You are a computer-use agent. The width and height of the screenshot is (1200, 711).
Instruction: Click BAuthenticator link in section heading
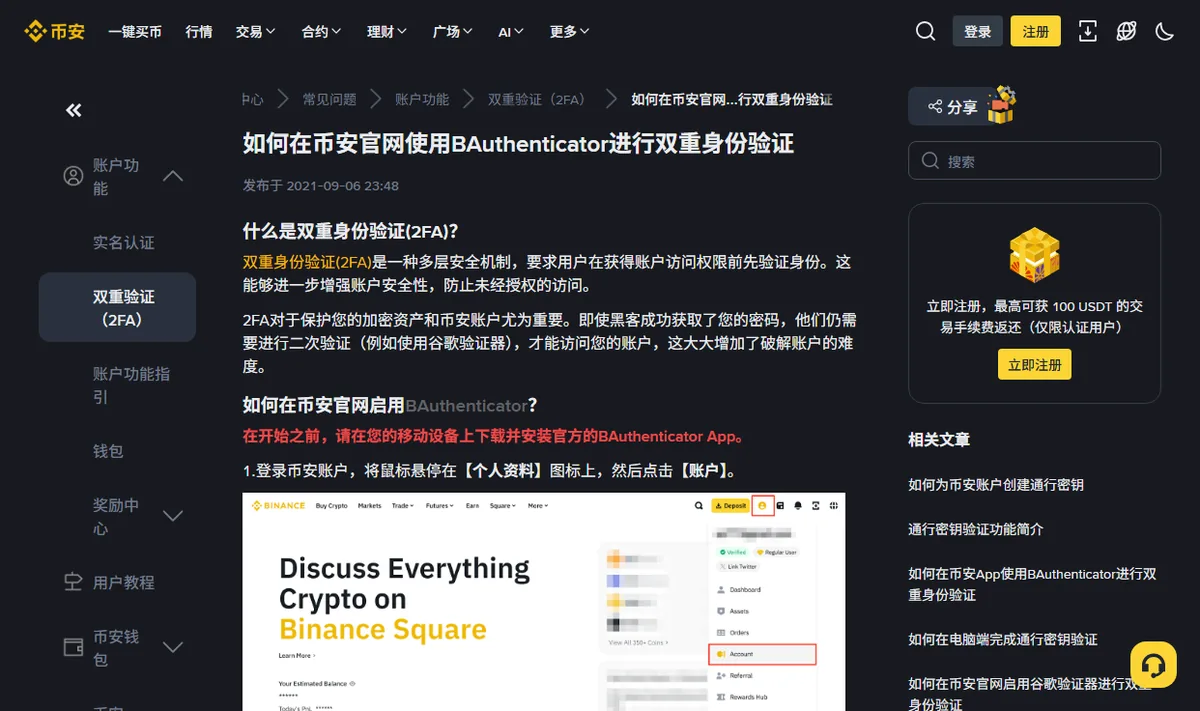(466, 405)
